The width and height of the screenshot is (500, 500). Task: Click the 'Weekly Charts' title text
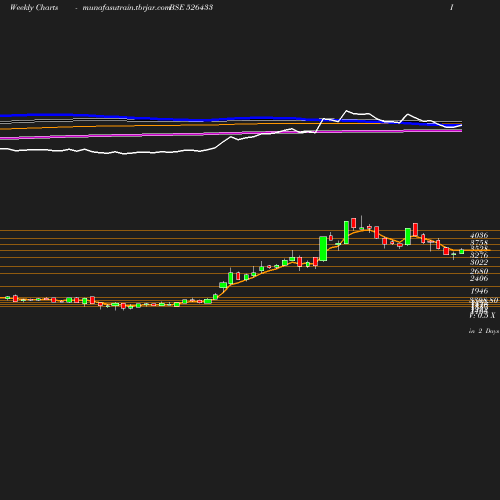[34, 7]
